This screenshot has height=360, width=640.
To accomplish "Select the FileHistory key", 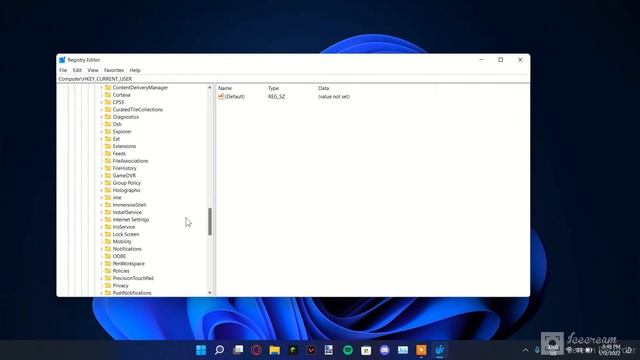I will click(x=124, y=169).
